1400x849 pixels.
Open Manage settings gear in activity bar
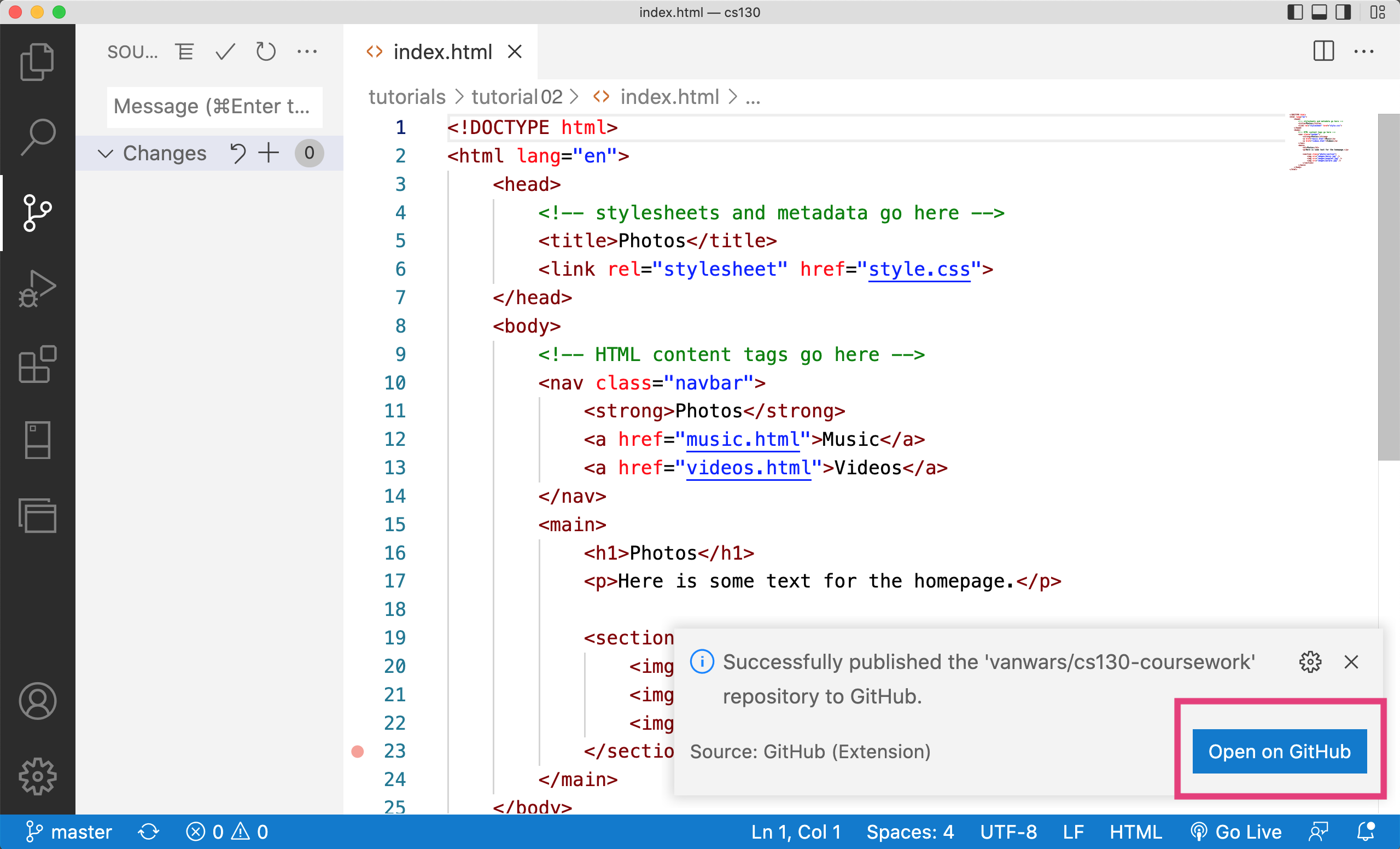pos(37,776)
